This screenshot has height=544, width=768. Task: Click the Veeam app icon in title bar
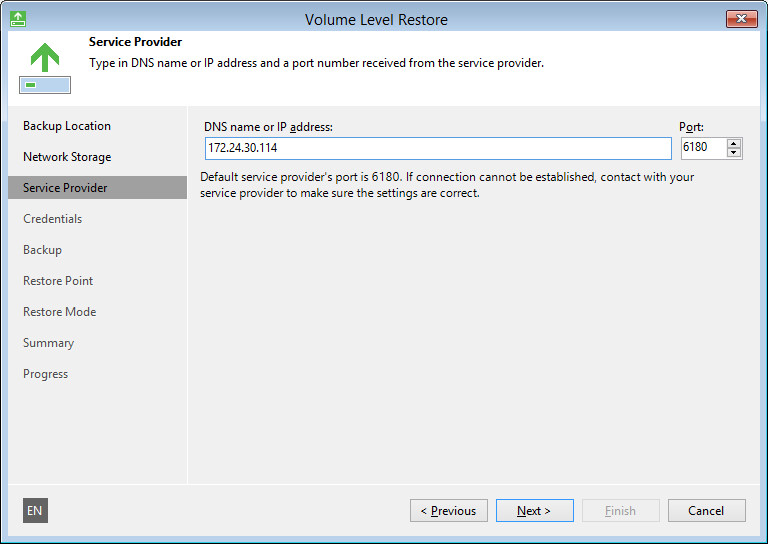(17, 19)
